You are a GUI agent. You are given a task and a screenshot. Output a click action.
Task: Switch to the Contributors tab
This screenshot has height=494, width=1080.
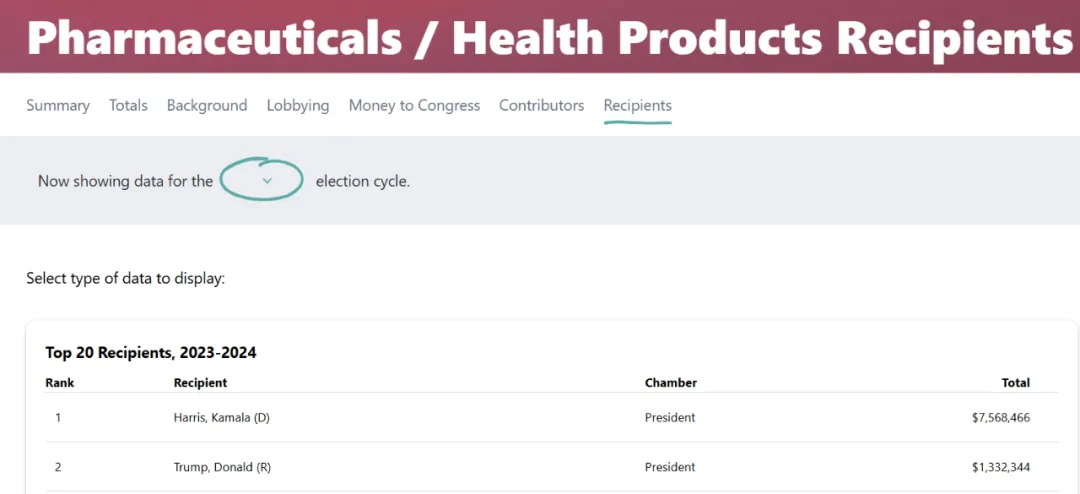pos(541,105)
